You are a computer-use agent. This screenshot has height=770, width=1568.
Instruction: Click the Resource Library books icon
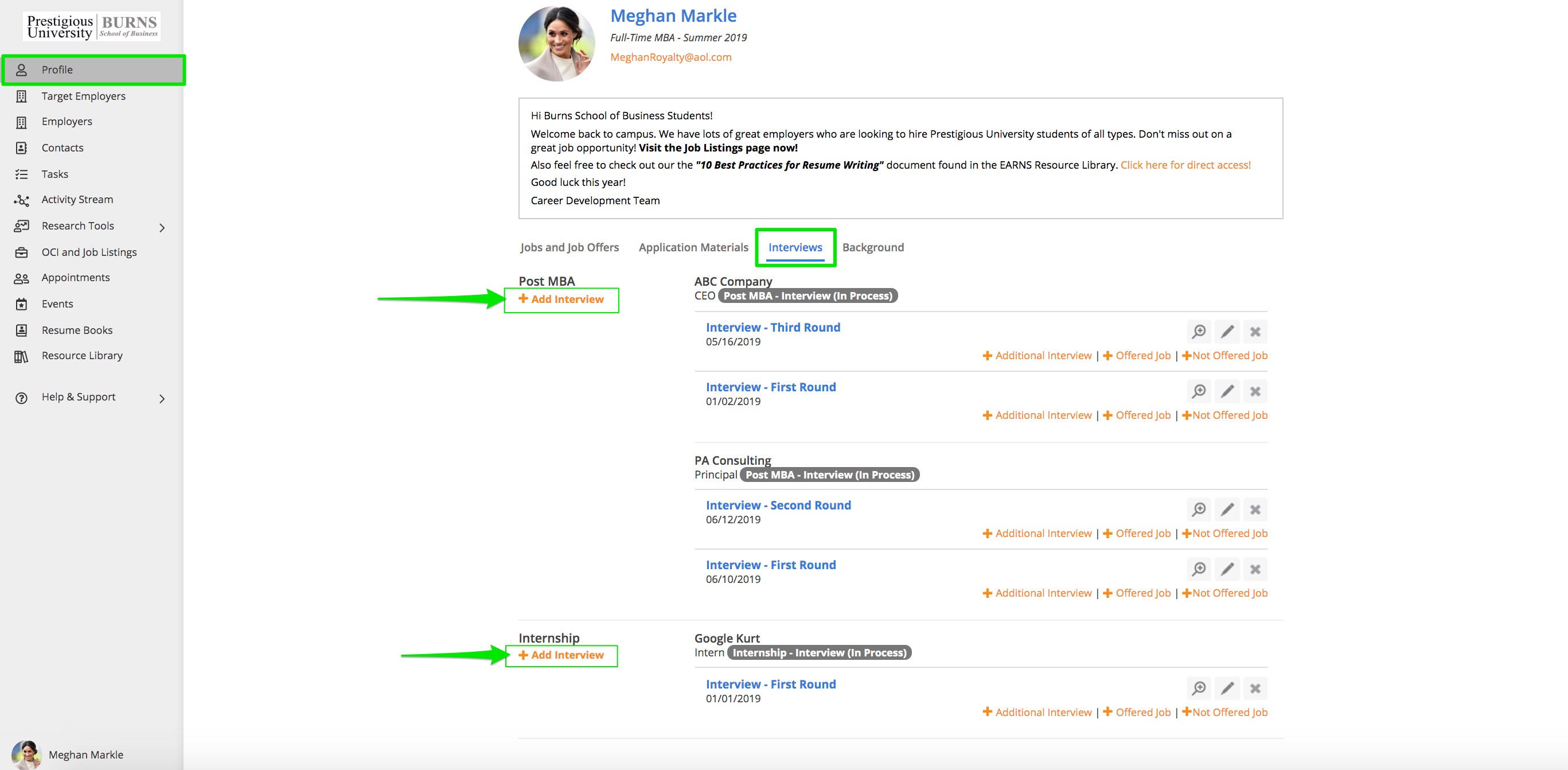pos(21,356)
